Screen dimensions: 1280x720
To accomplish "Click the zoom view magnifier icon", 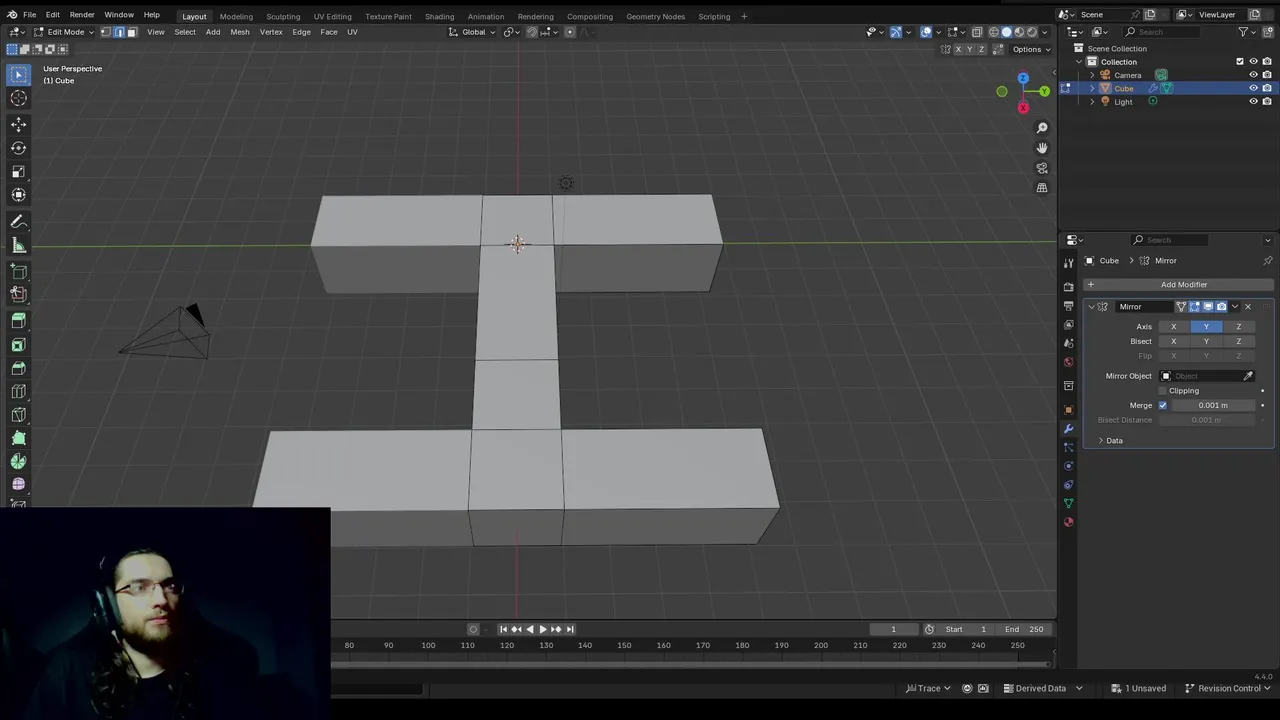I will [1042, 128].
